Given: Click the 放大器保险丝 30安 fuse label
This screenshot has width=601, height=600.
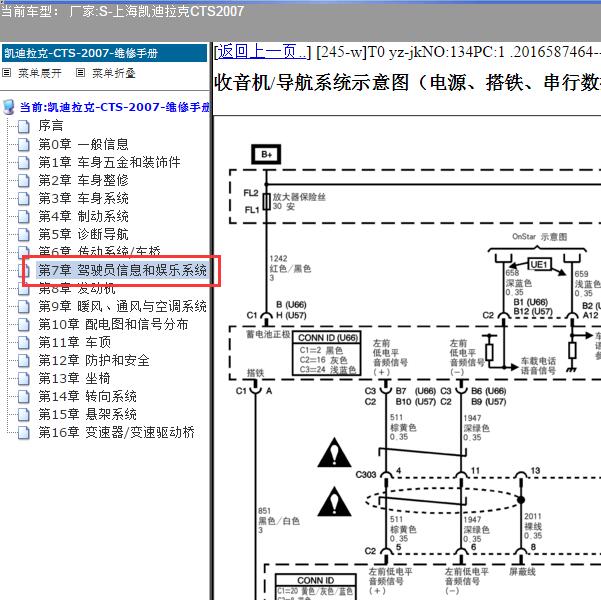Looking at the screenshot, I should 299,202.
